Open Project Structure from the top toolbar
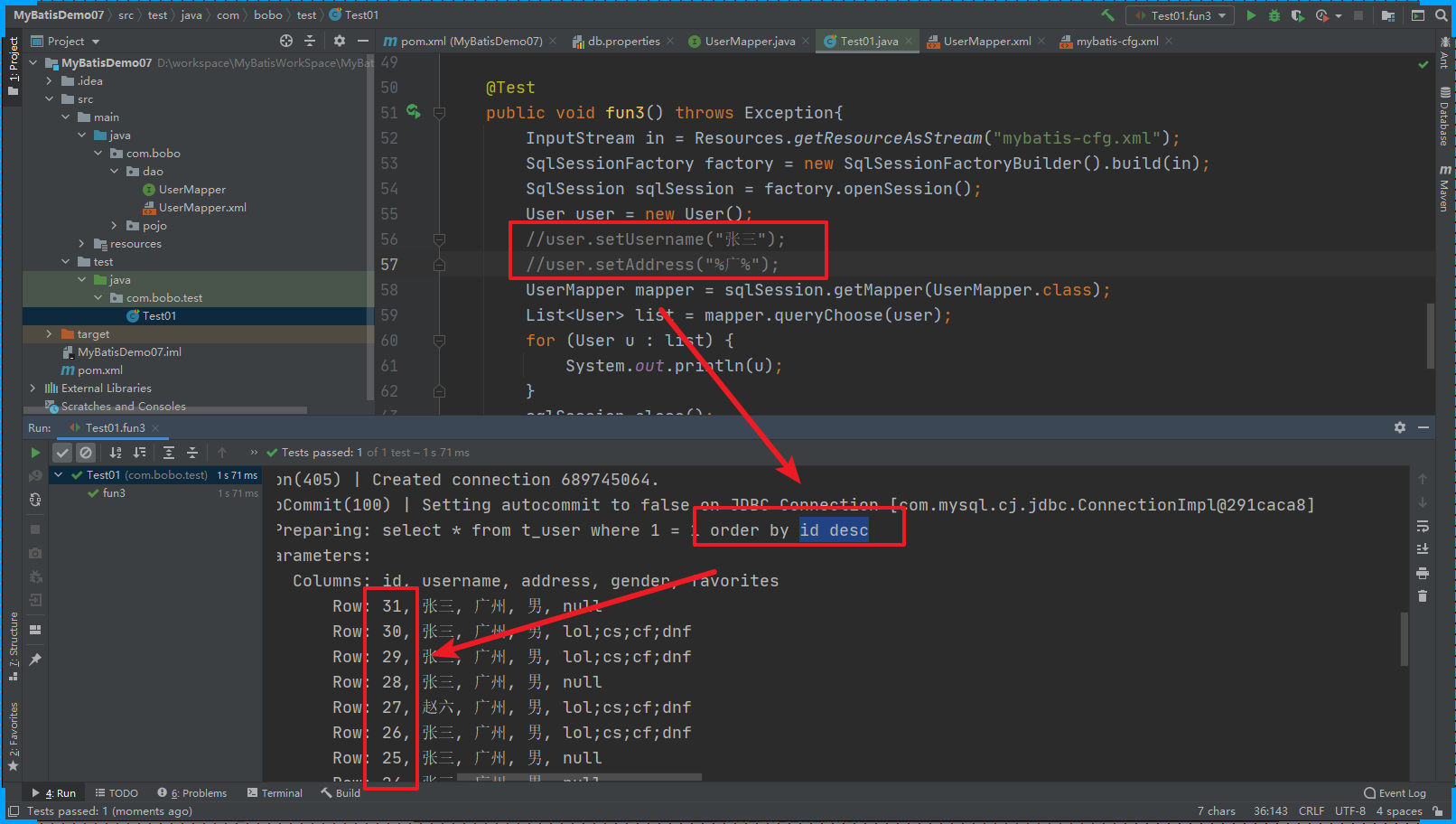Viewport: 1456px width, 824px height. 1388,15
